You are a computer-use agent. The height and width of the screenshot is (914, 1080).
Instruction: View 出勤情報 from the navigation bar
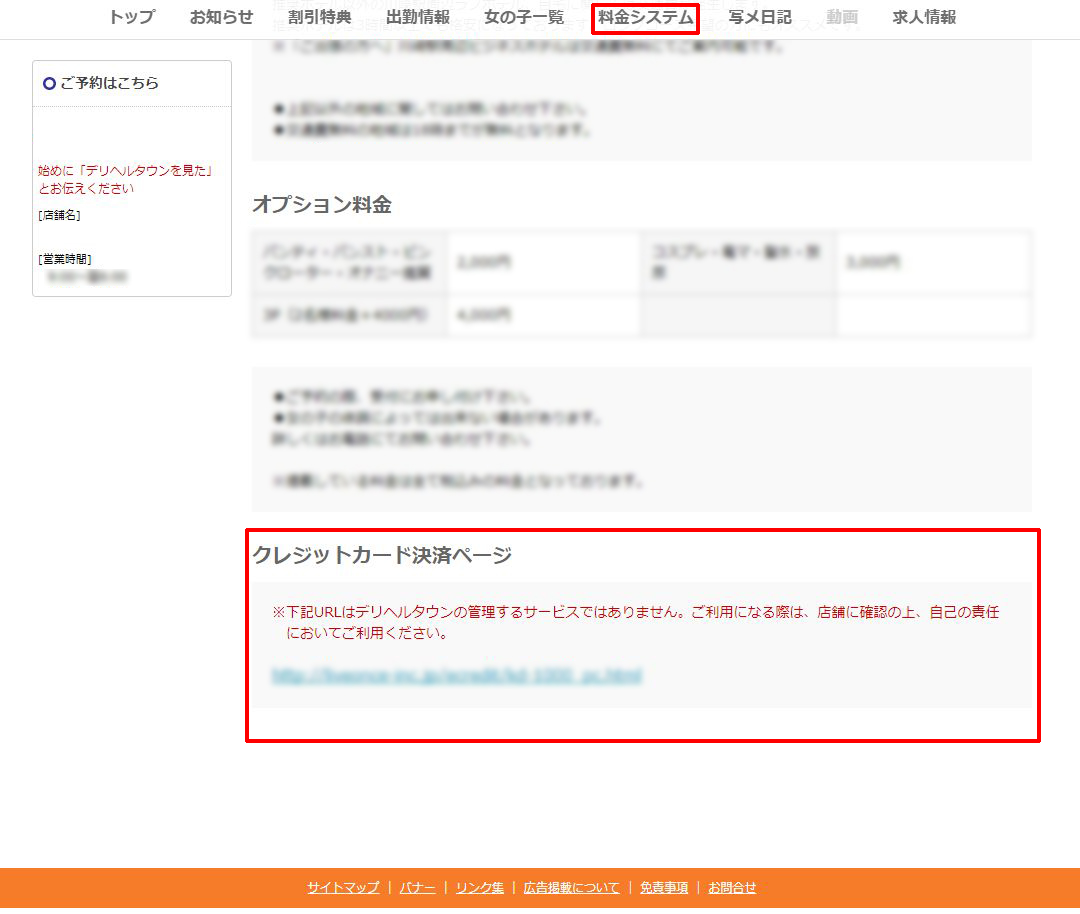418,17
